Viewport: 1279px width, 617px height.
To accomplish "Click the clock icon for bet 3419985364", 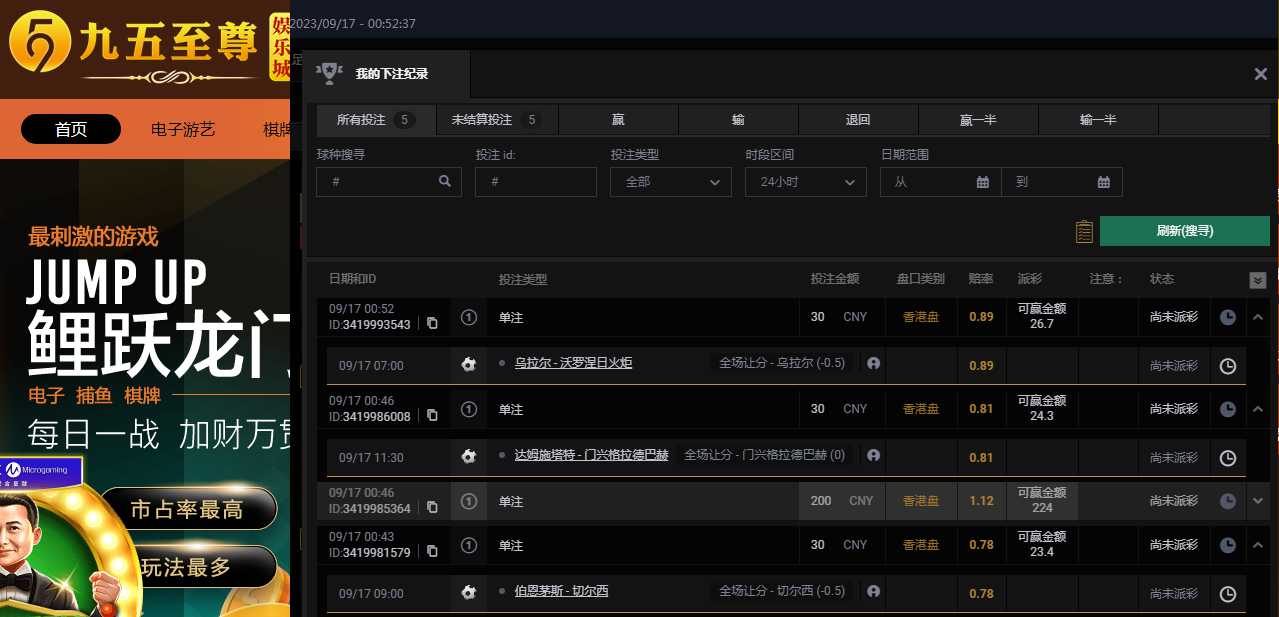I will tap(1228, 501).
